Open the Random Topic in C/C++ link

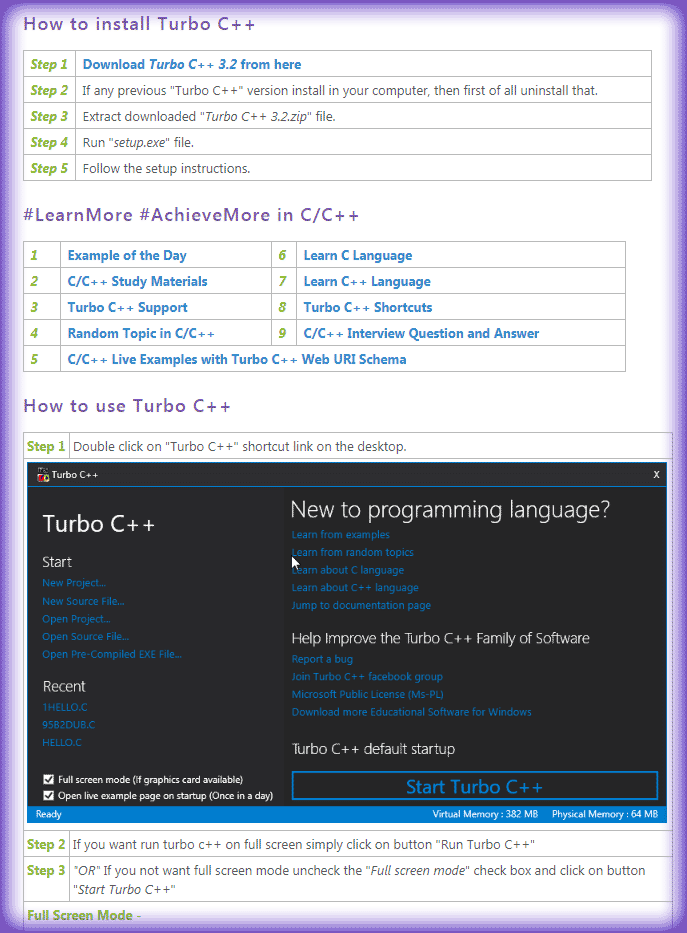pyautogui.click(x=141, y=333)
